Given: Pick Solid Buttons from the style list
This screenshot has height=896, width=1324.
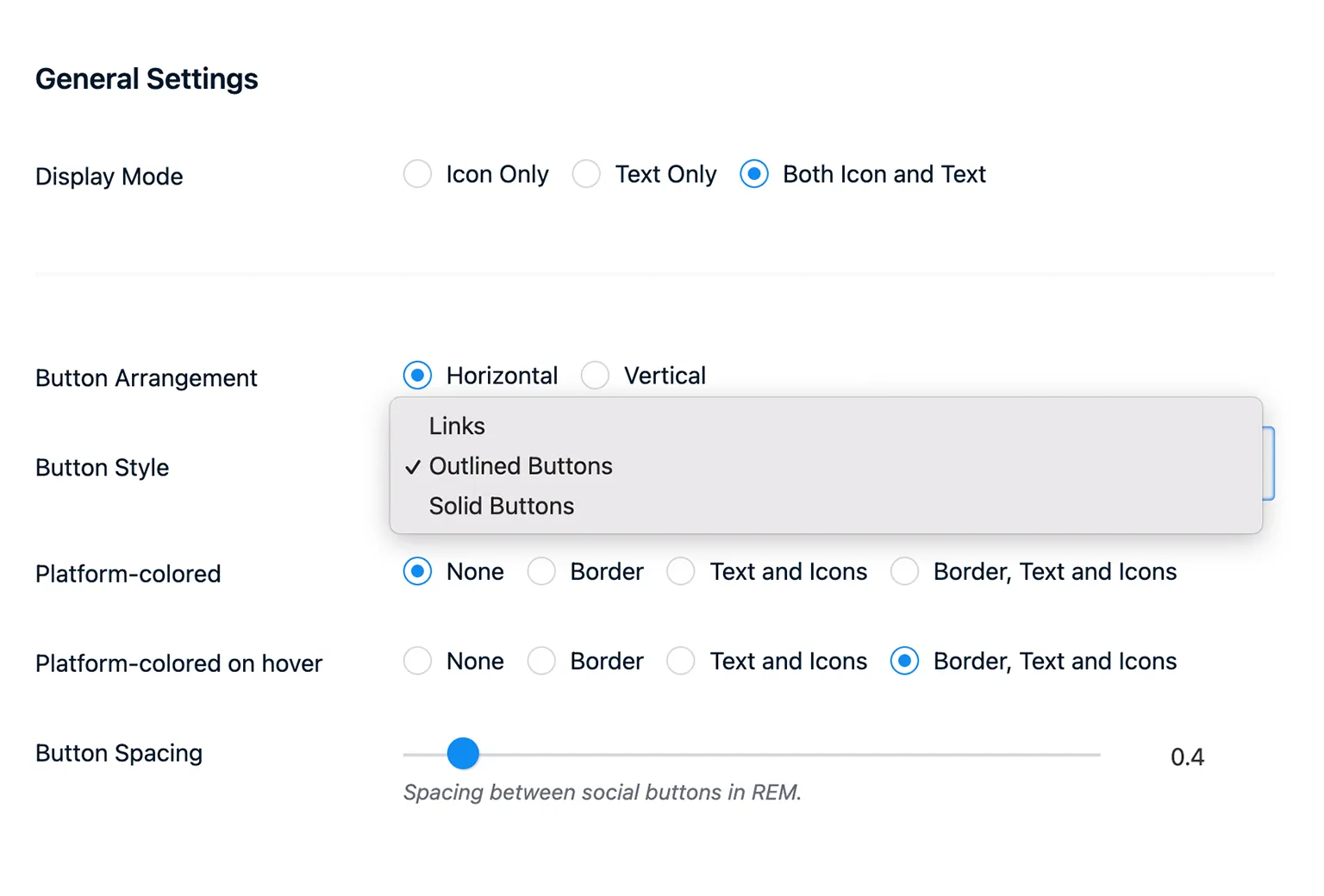Looking at the screenshot, I should point(501,506).
